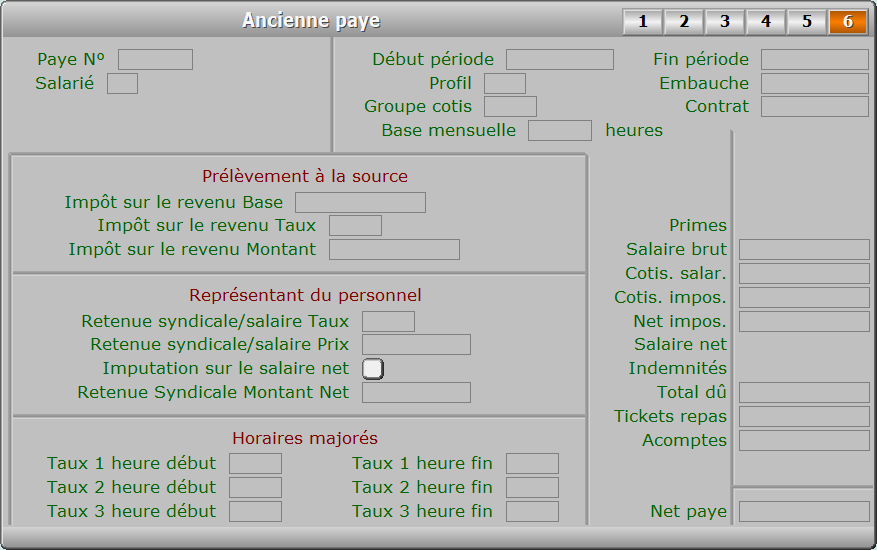Select the Fin période field
877x550 pixels.
tap(814, 59)
